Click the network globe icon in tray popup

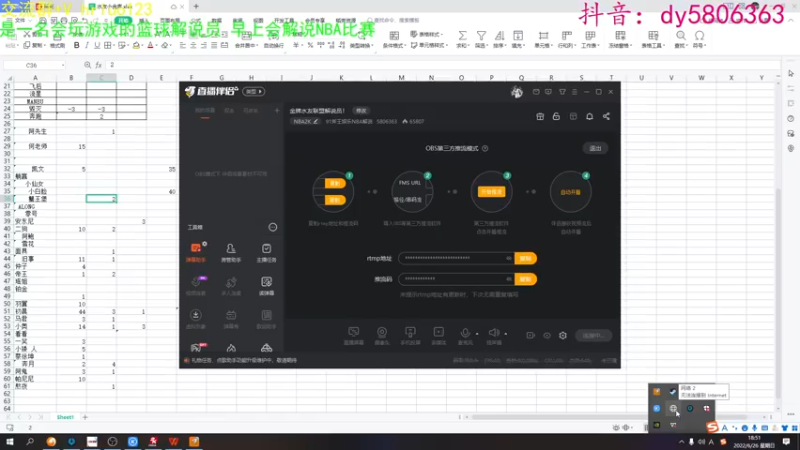[x=673, y=409]
